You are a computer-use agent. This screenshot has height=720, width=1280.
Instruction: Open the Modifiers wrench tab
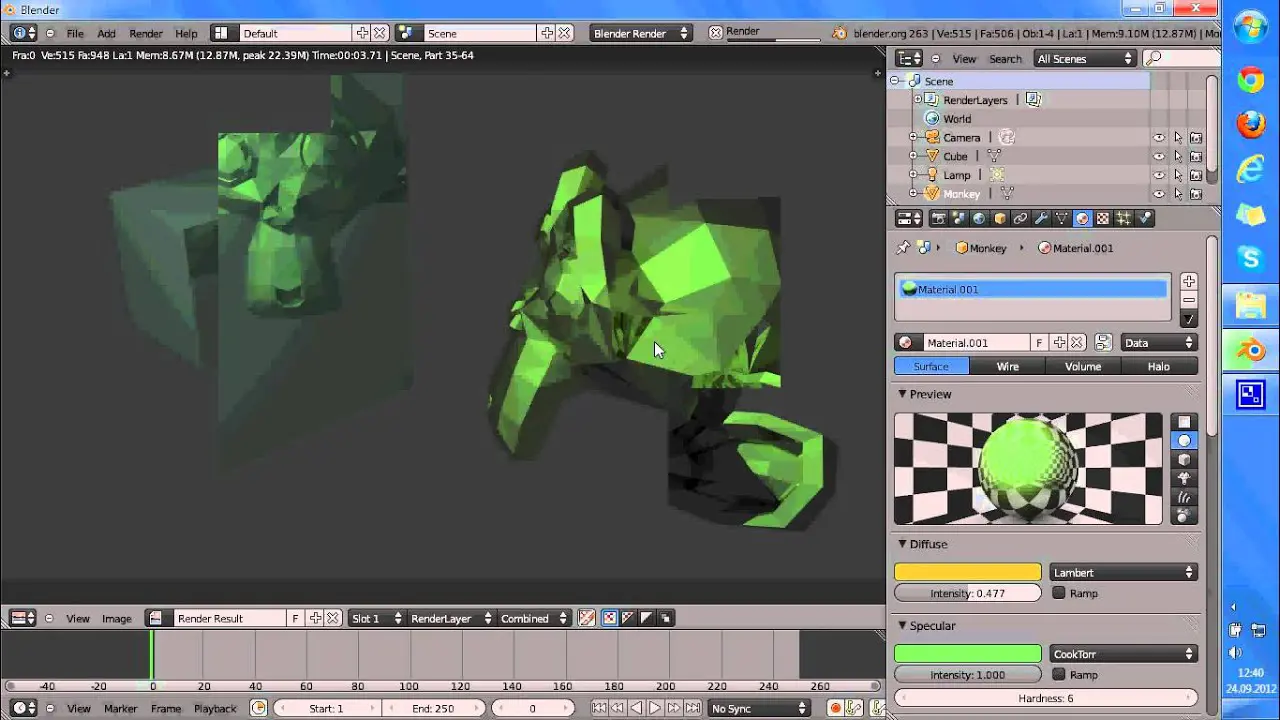coord(1041,218)
